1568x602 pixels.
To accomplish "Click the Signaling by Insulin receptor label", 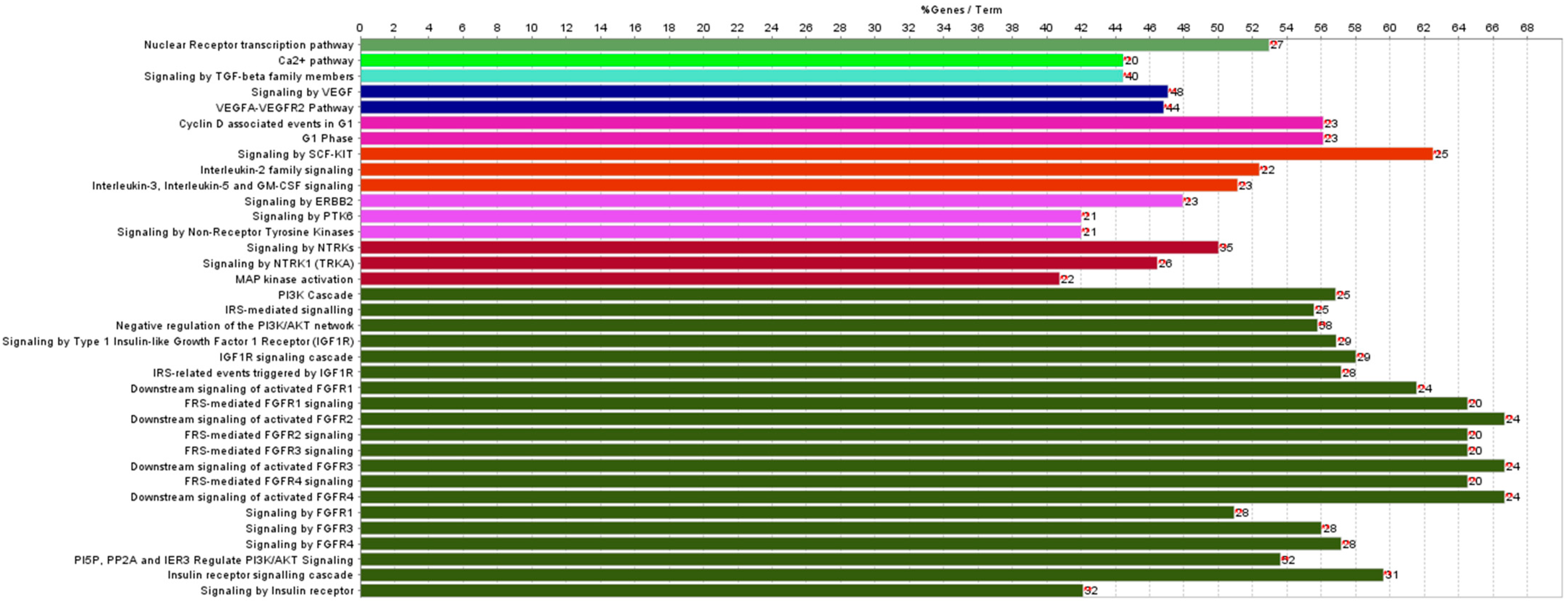I will tap(277, 591).
